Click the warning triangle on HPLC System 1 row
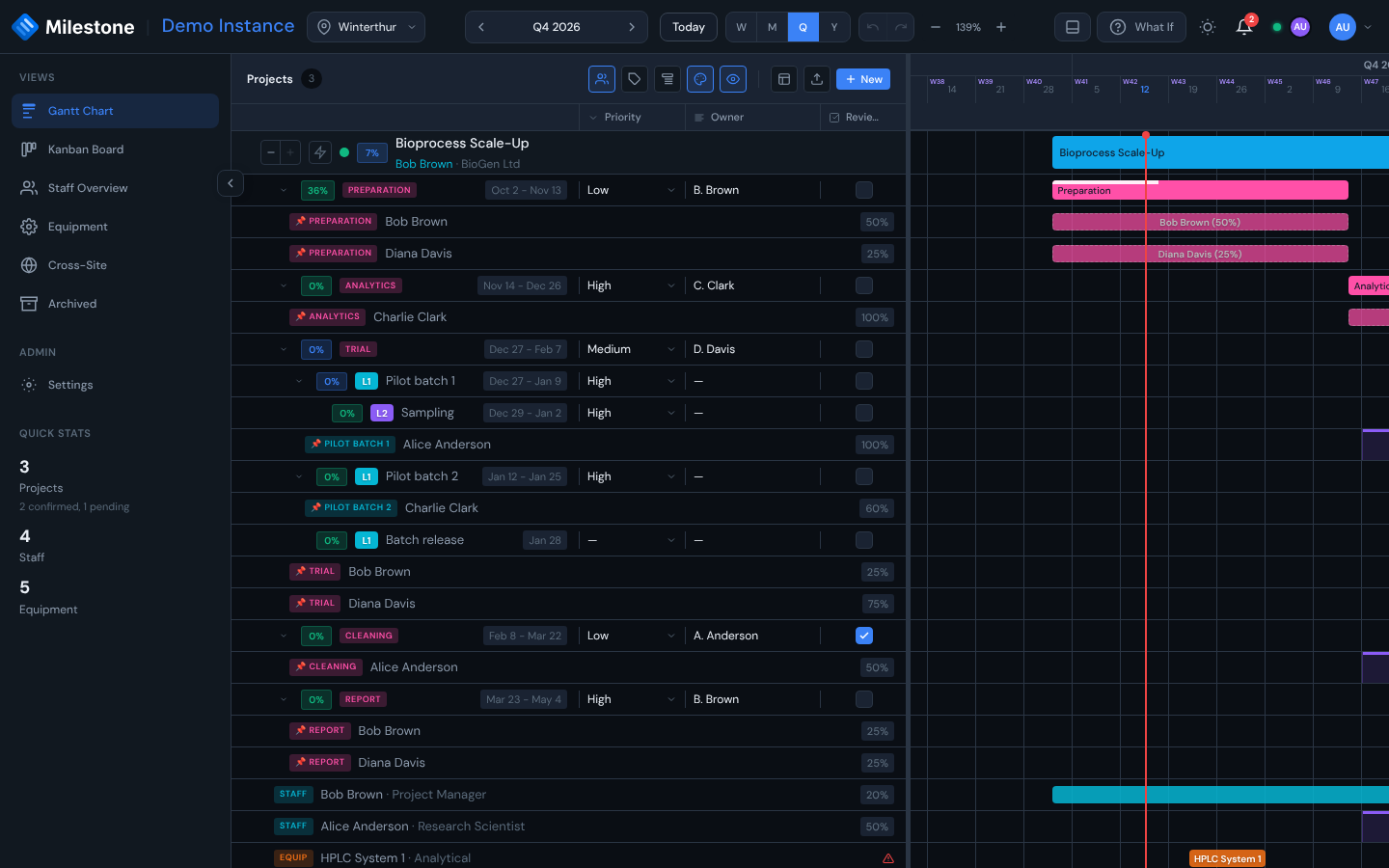 (888, 858)
